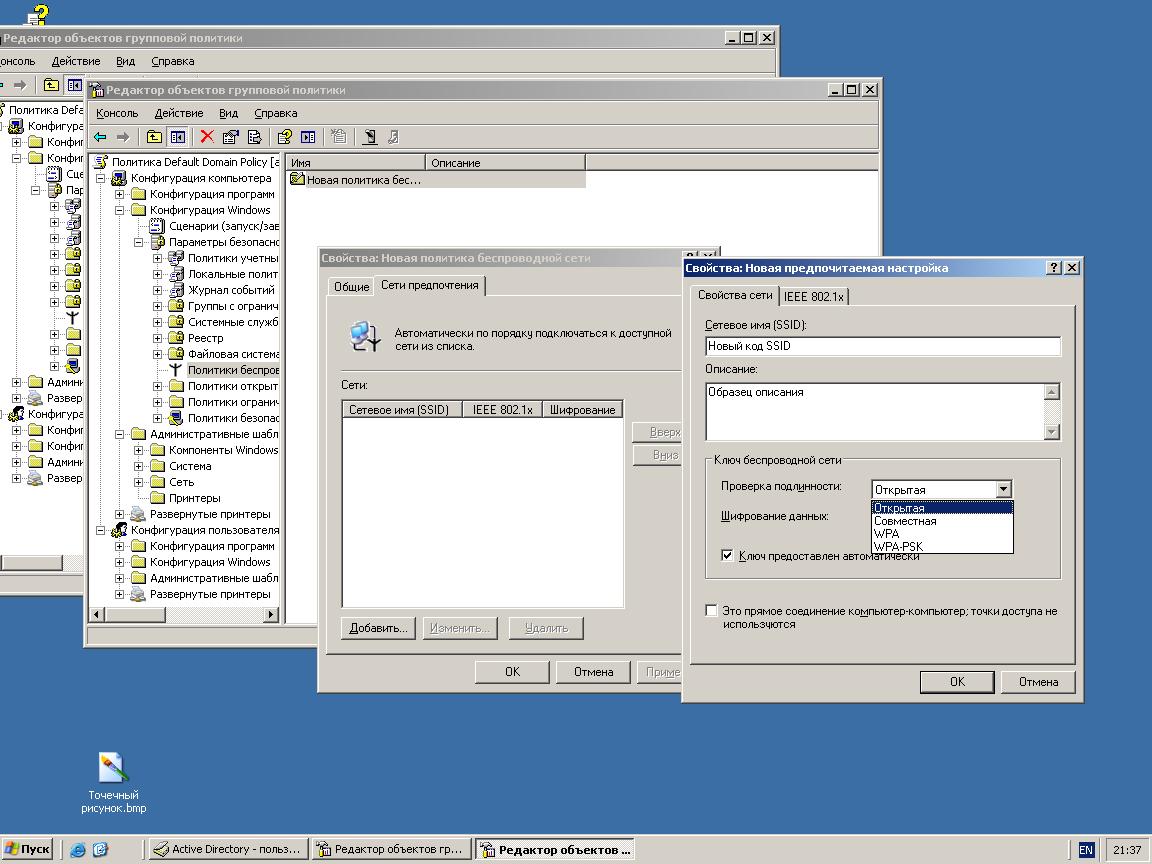Expand Политики открыт node
1152x864 pixels.
click(x=157, y=386)
